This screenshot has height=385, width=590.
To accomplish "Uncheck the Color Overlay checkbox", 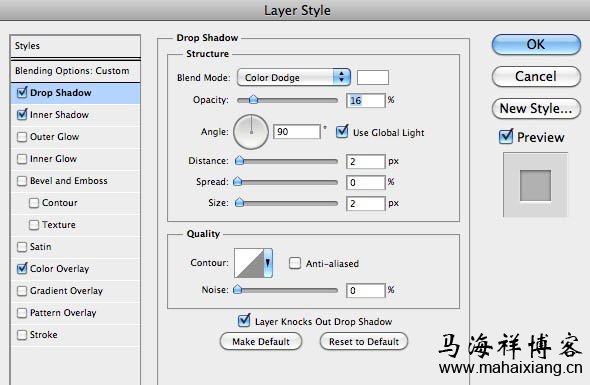I will [x=22, y=268].
